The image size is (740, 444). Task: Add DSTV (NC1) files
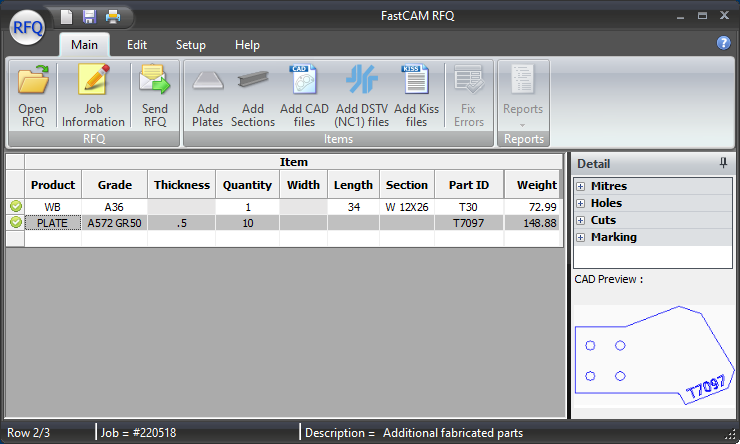coord(362,96)
